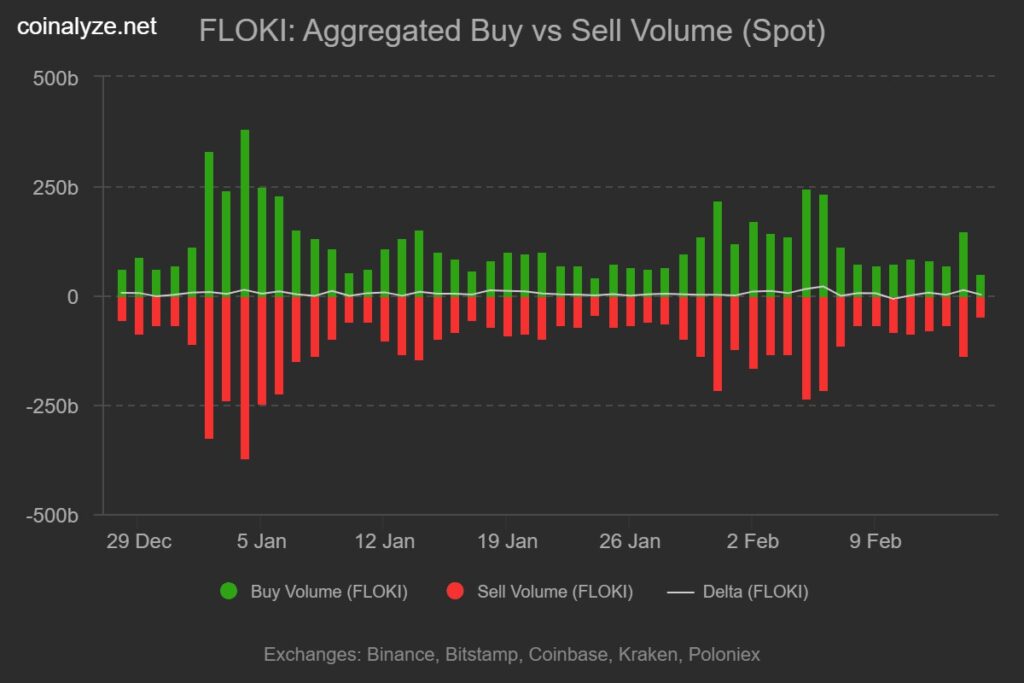Click the red Sell Volume legend circle
1024x683 pixels.
(455, 591)
